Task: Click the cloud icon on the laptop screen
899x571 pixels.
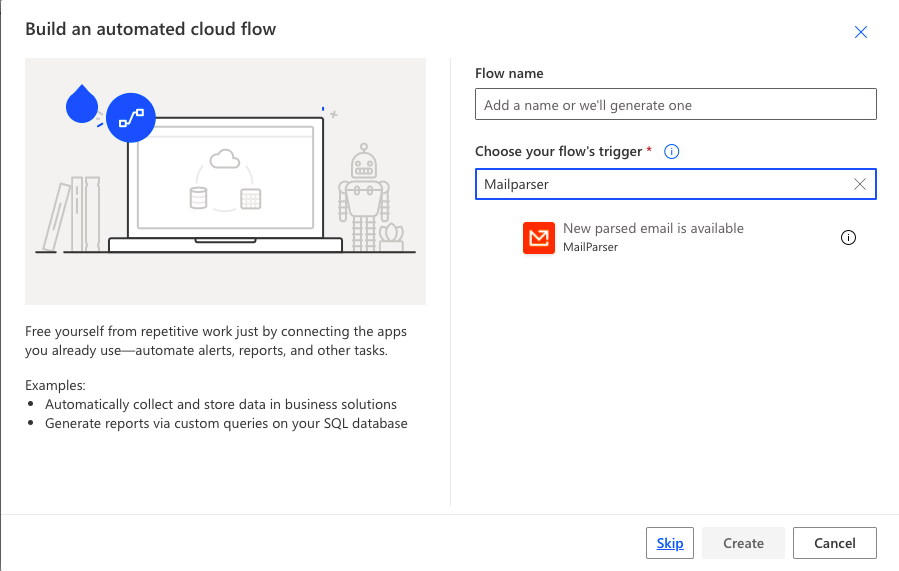Action: [225, 158]
